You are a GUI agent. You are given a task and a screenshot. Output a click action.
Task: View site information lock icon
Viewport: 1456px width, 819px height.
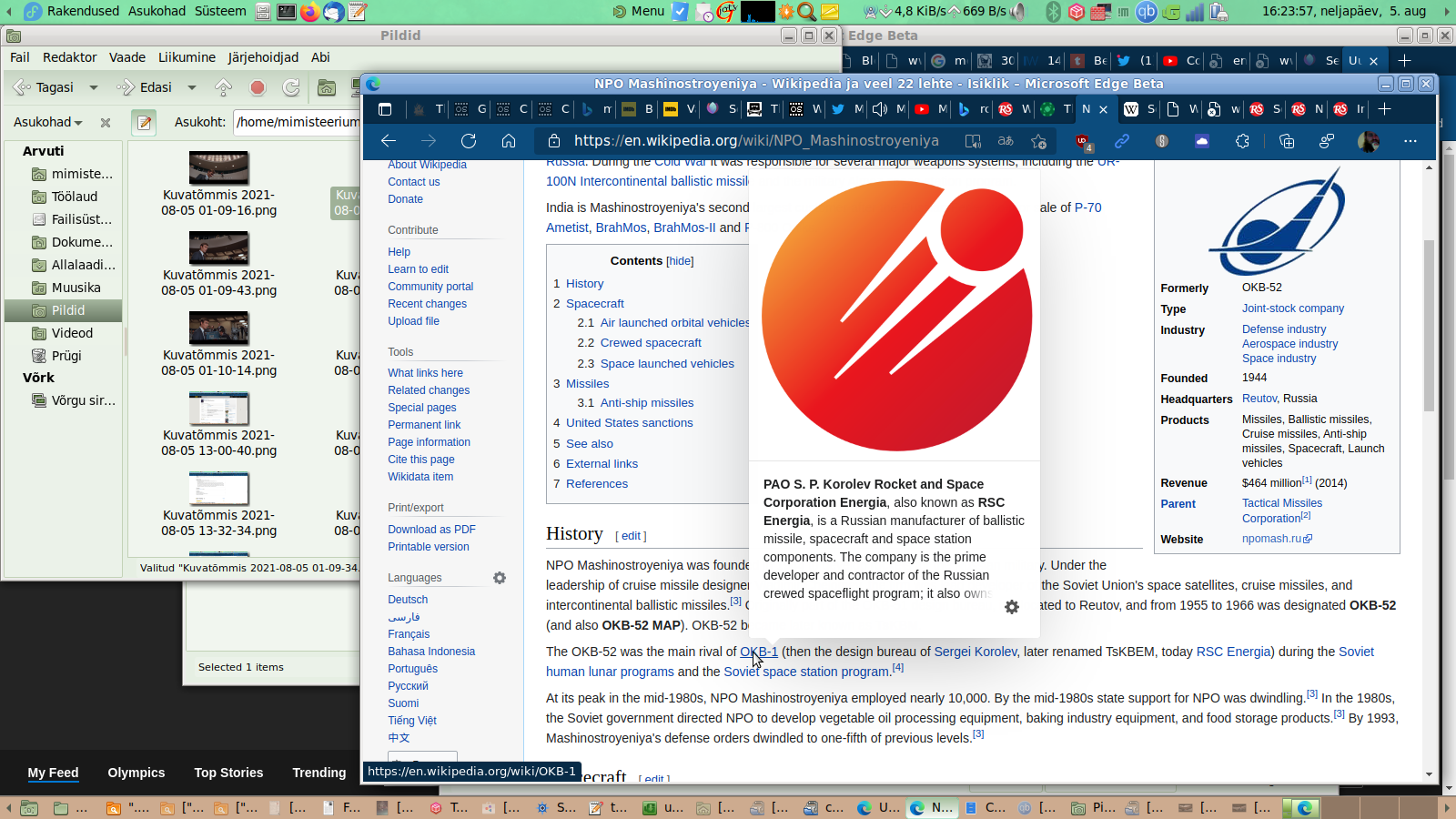click(553, 141)
